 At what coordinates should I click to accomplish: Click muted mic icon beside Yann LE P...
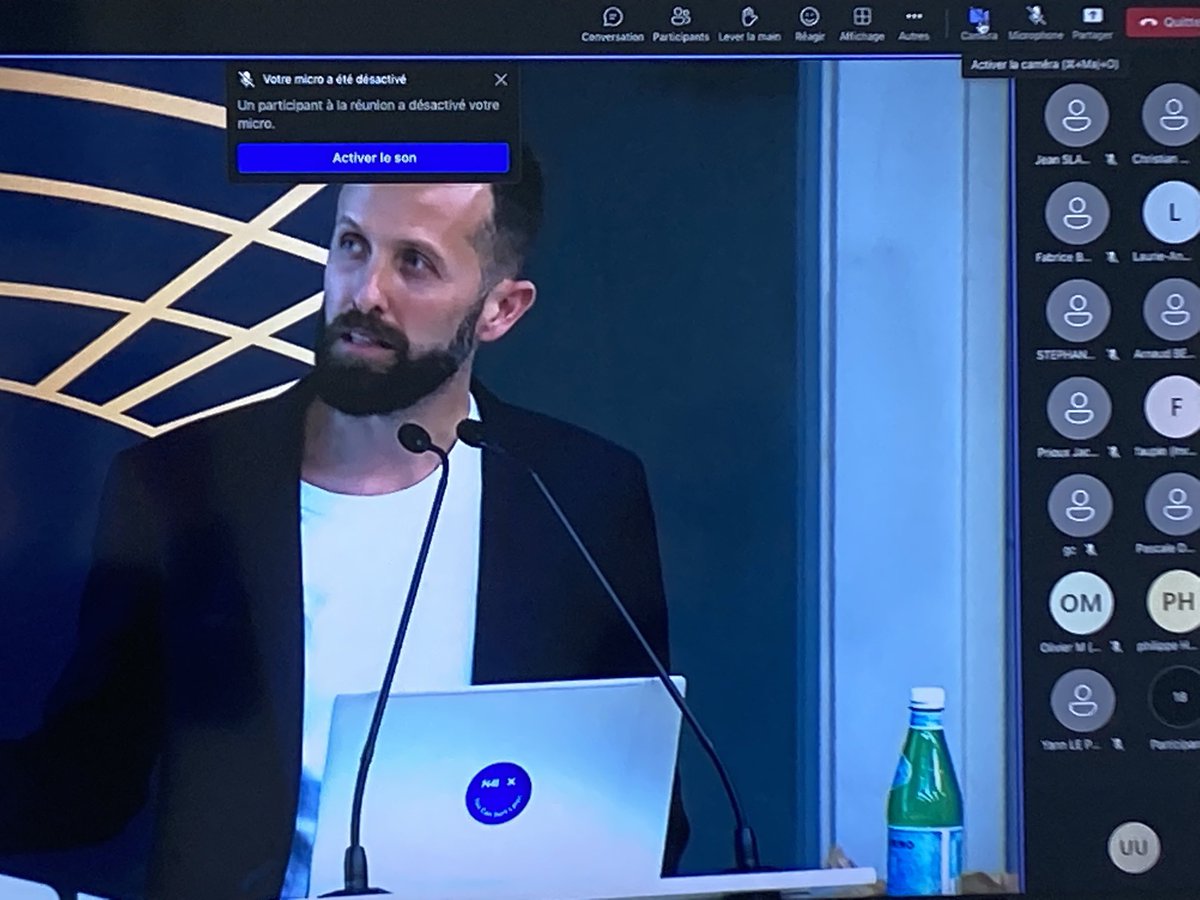click(x=1116, y=744)
